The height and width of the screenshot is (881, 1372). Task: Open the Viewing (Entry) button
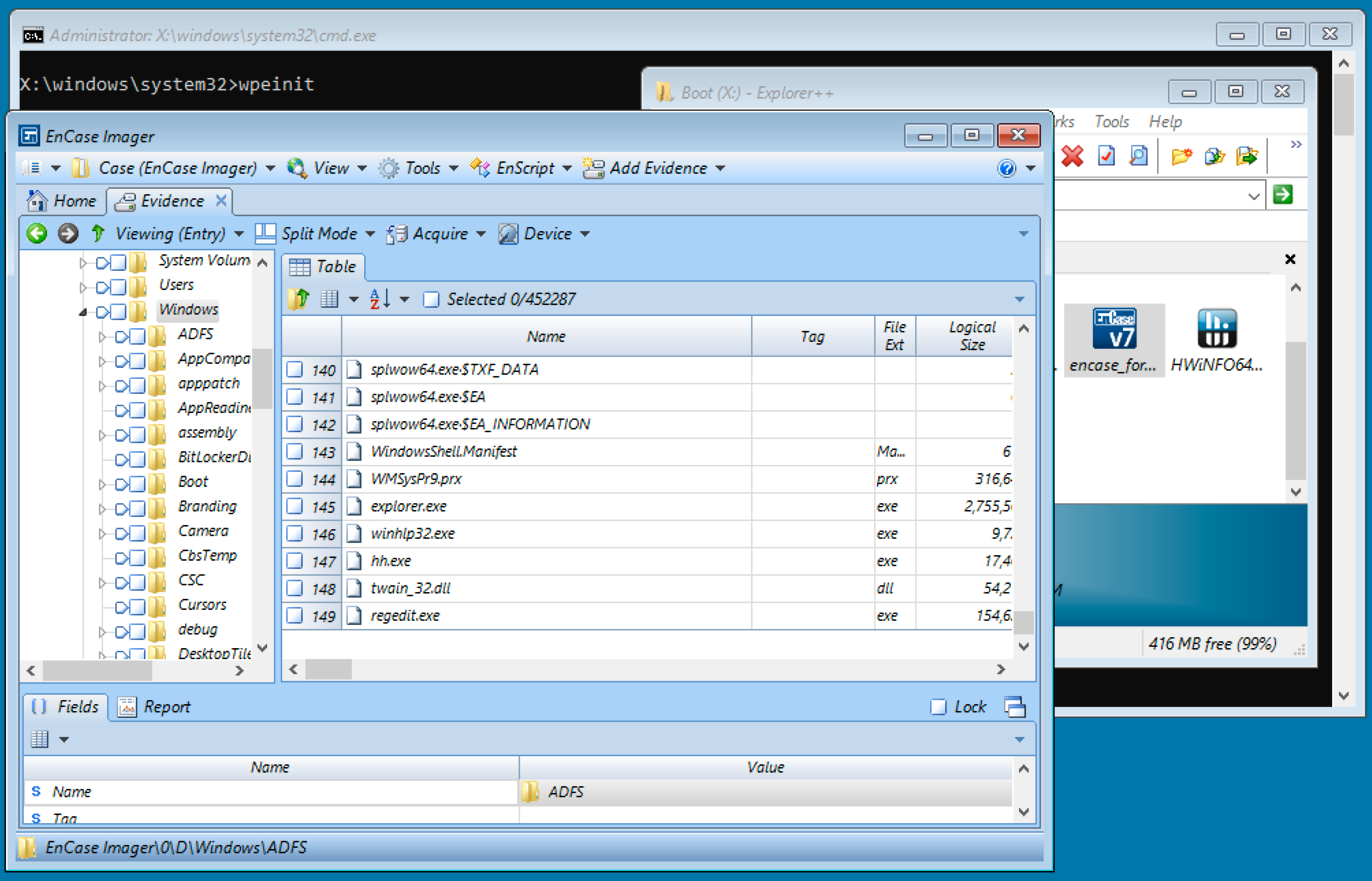[x=180, y=234]
